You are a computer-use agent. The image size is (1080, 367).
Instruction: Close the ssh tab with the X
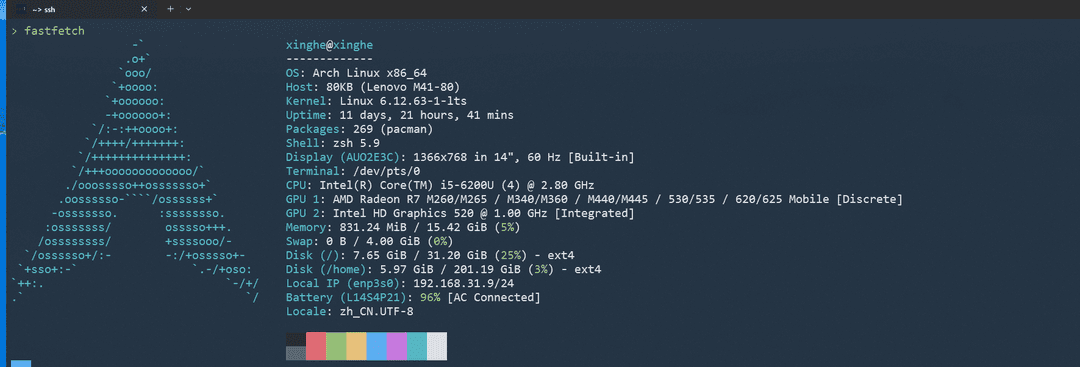point(144,9)
